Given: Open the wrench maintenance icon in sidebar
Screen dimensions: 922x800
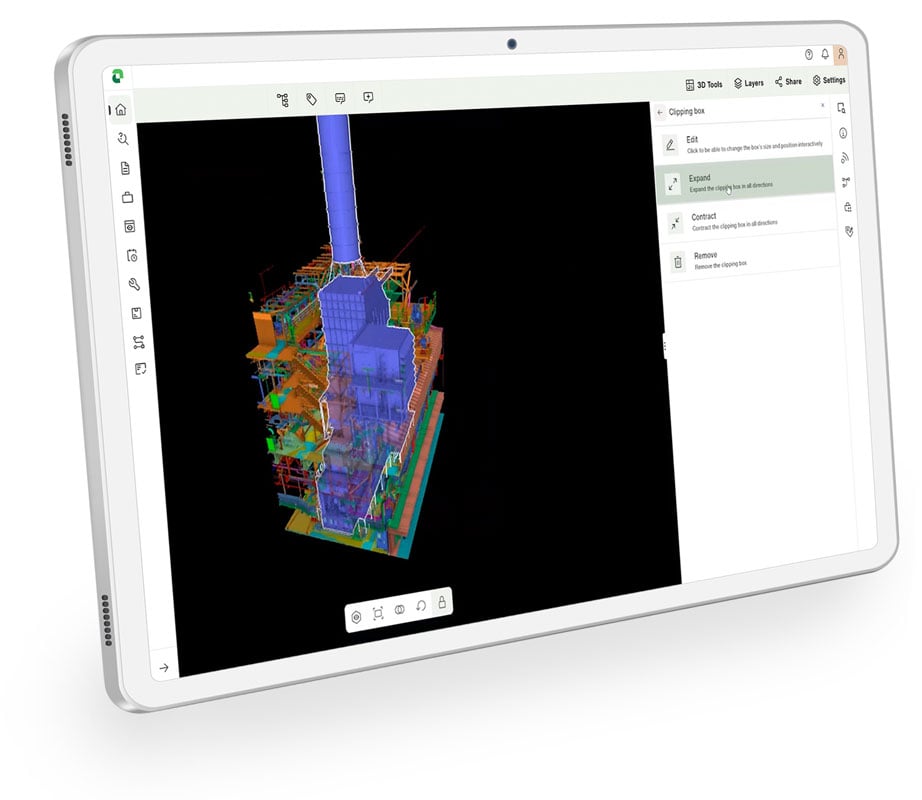Looking at the screenshot, I should point(134,284).
